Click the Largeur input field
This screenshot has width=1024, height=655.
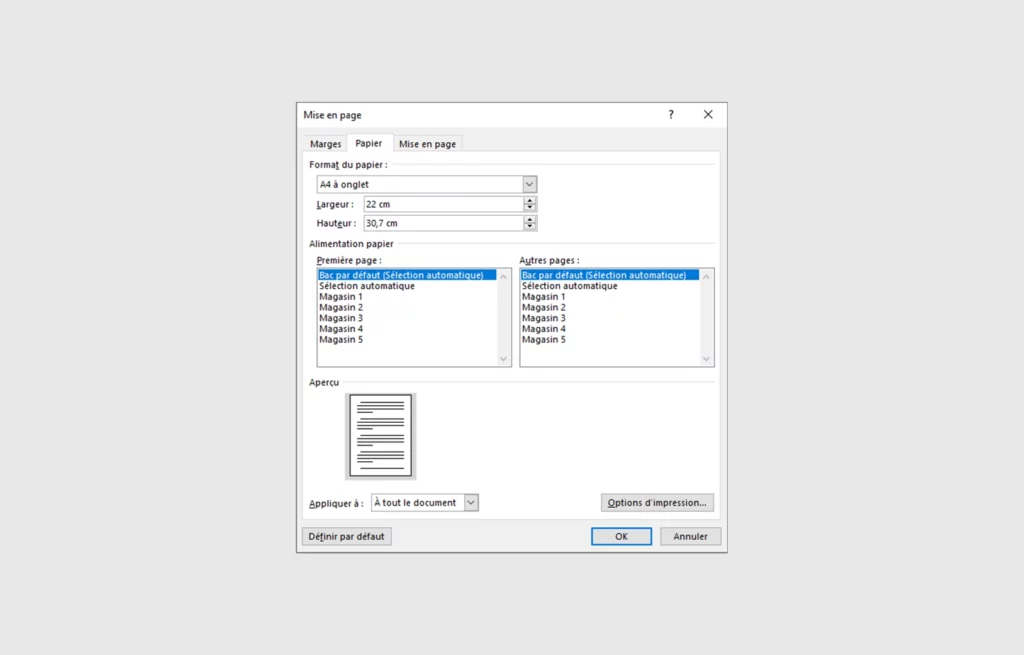(443, 204)
